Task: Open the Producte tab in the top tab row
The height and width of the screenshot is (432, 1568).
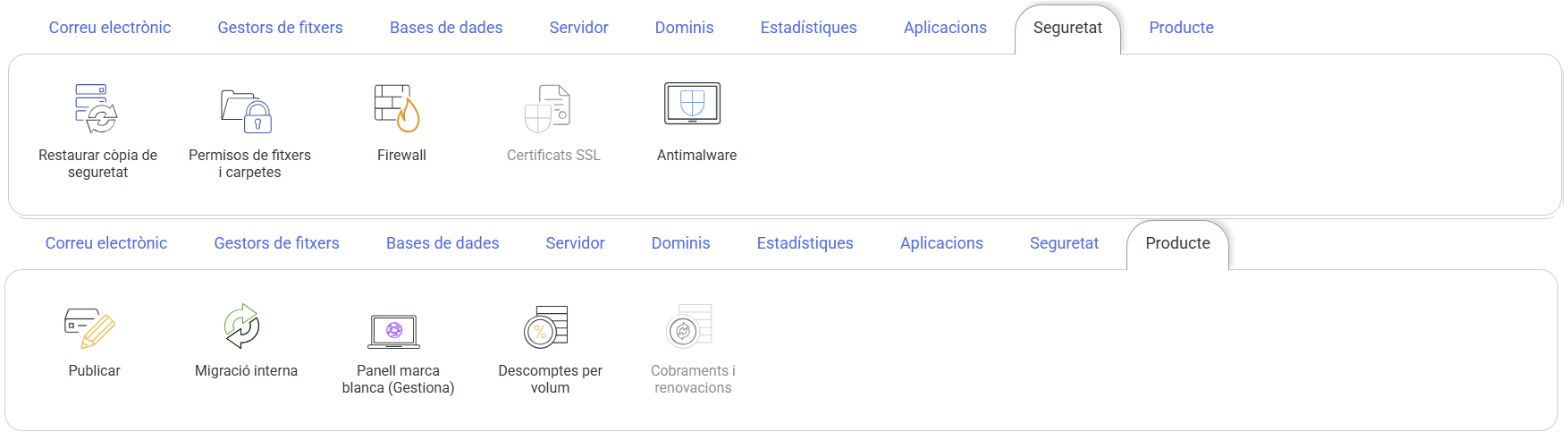Action: (1181, 28)
